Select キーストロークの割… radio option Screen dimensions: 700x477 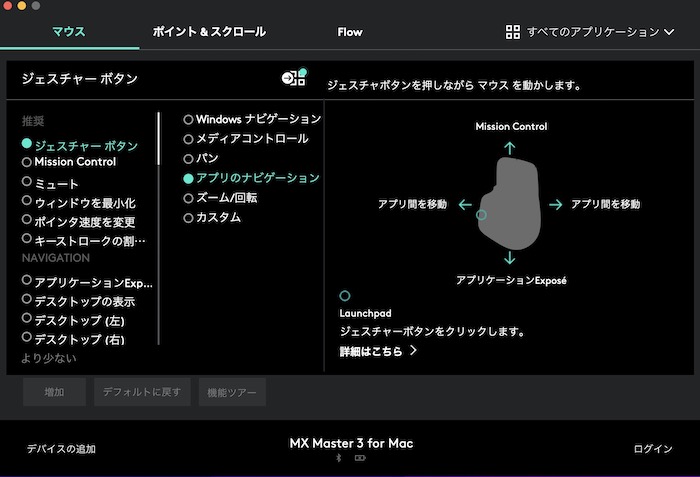27,238
